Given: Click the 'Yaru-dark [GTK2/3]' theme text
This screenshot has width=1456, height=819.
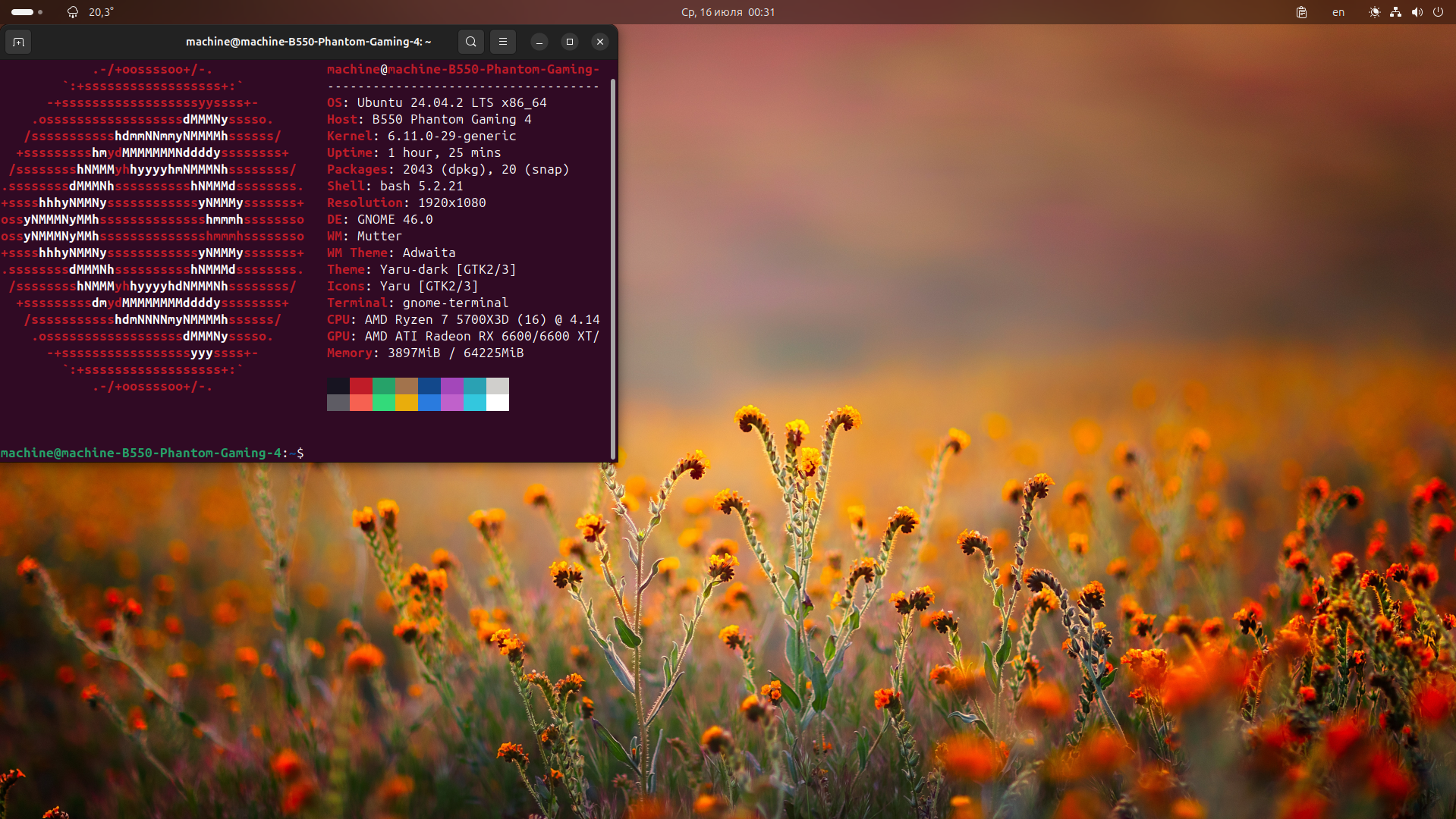Looking at the screenshot, I should (448, 269).
